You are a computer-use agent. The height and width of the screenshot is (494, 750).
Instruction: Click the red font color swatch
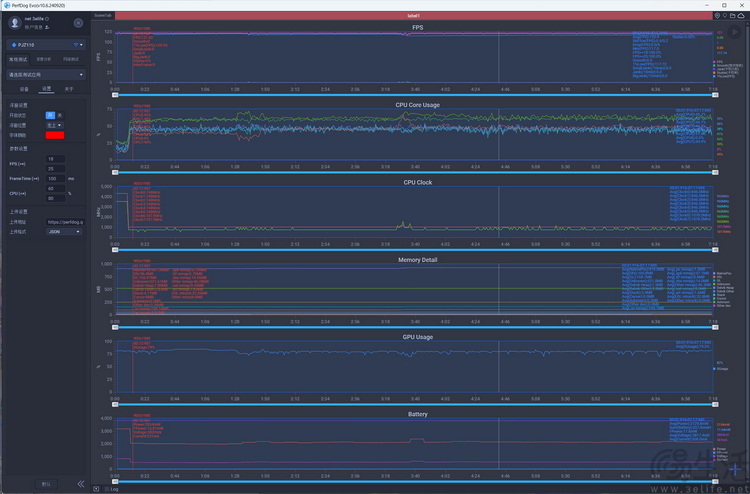point(55,135)
